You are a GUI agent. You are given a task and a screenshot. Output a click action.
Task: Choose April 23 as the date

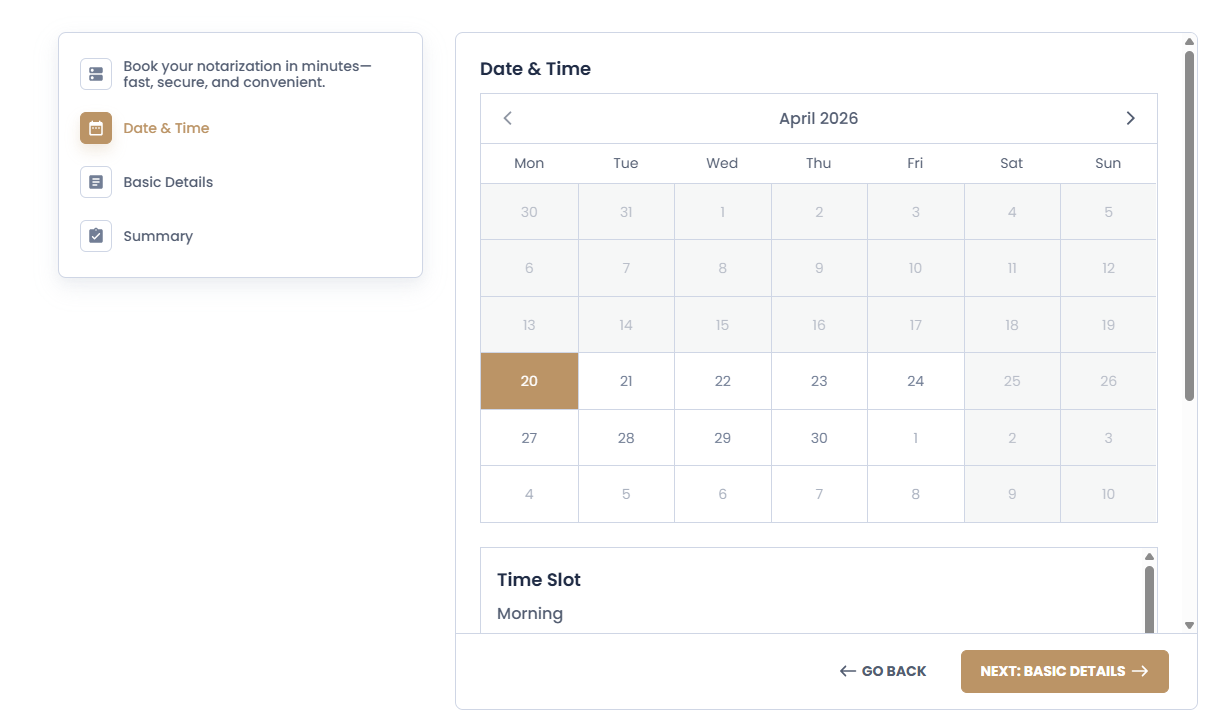pyautogui.click(x=819, y=381)
